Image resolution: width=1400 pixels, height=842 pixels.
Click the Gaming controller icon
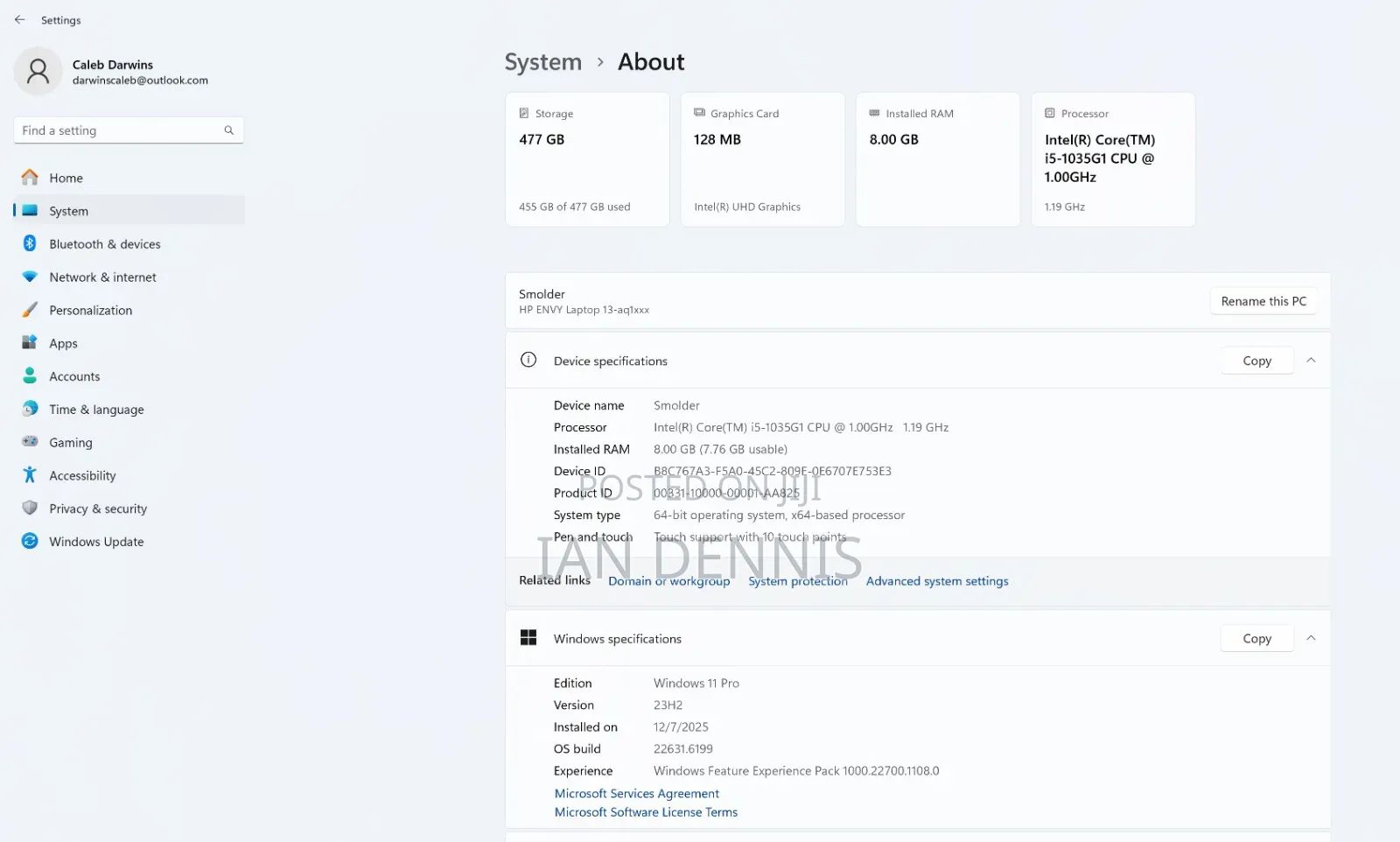pos(30,442)
